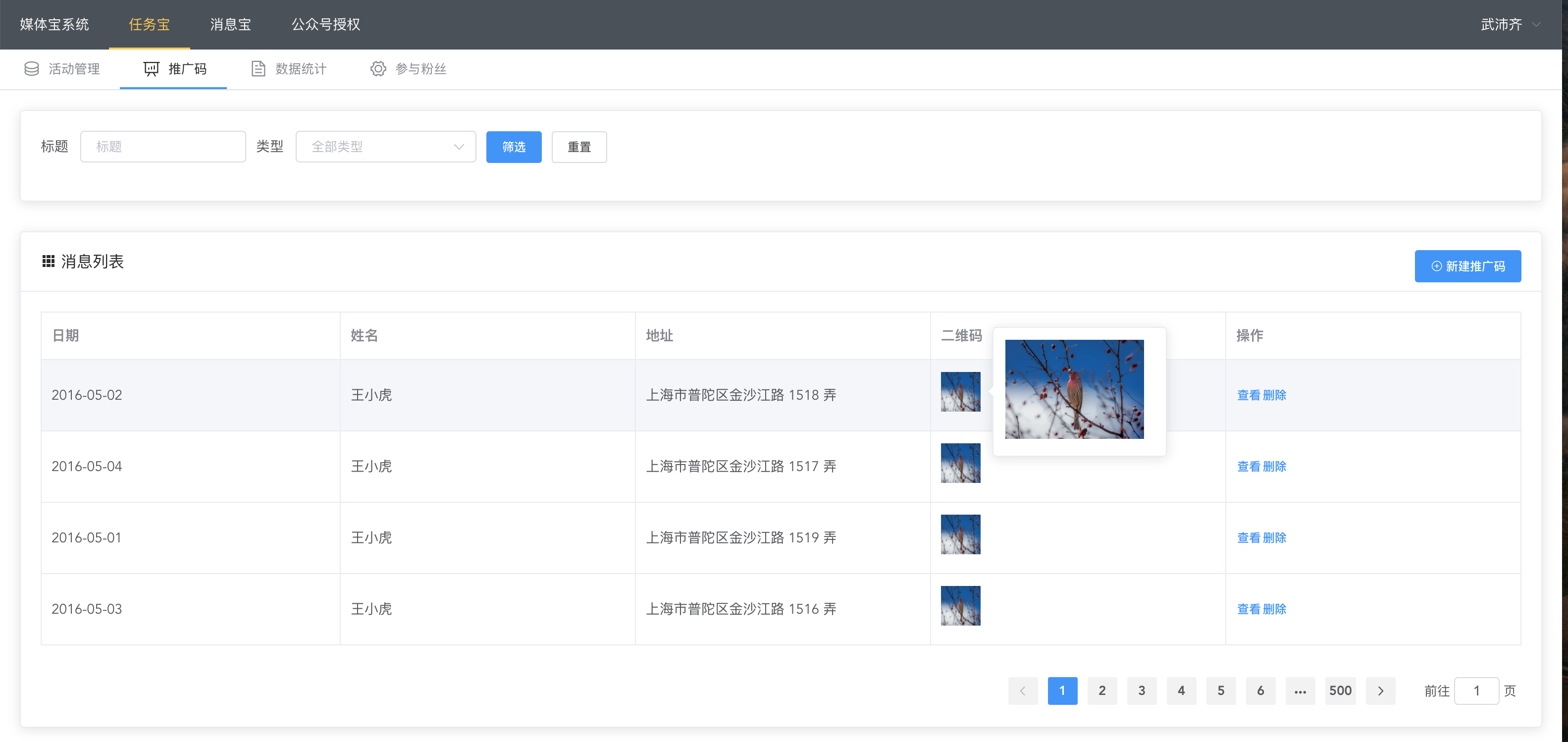Go to next page arrow
The image size is (1568, 742).
point(1380,691)
